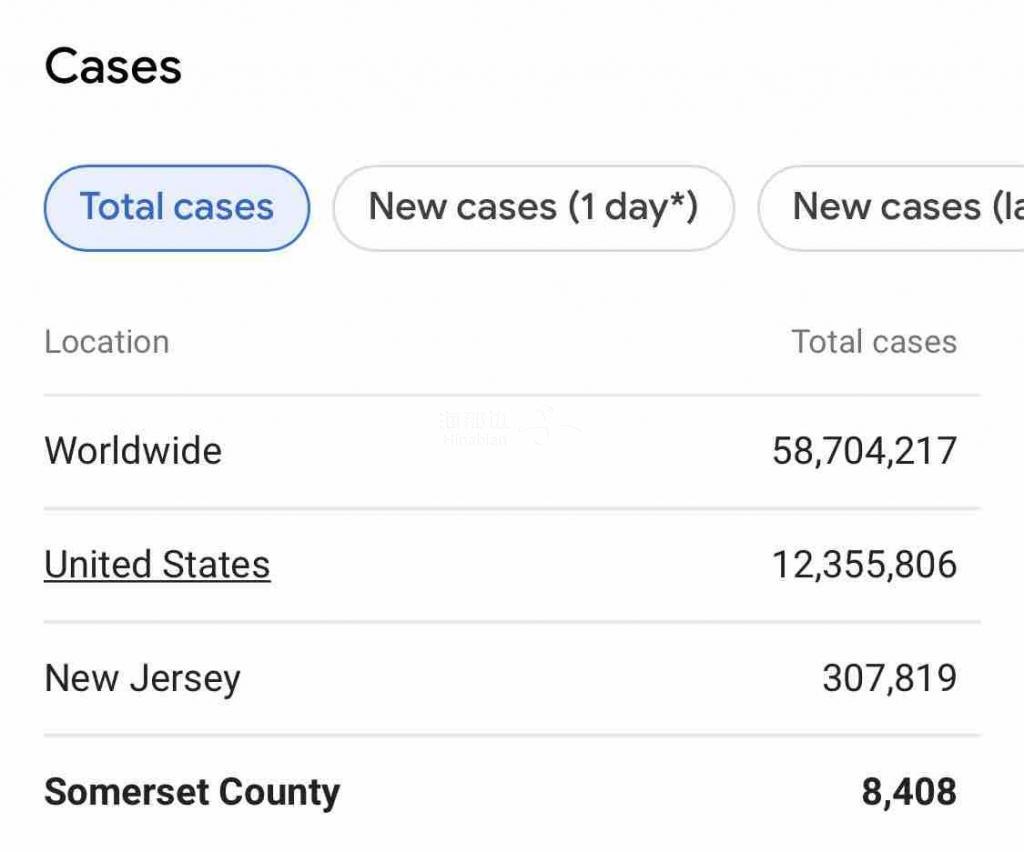Click the Worldwide total 58,704,217
The height and width of the screenshot is (852, 1024).
[x=864, y=451]
